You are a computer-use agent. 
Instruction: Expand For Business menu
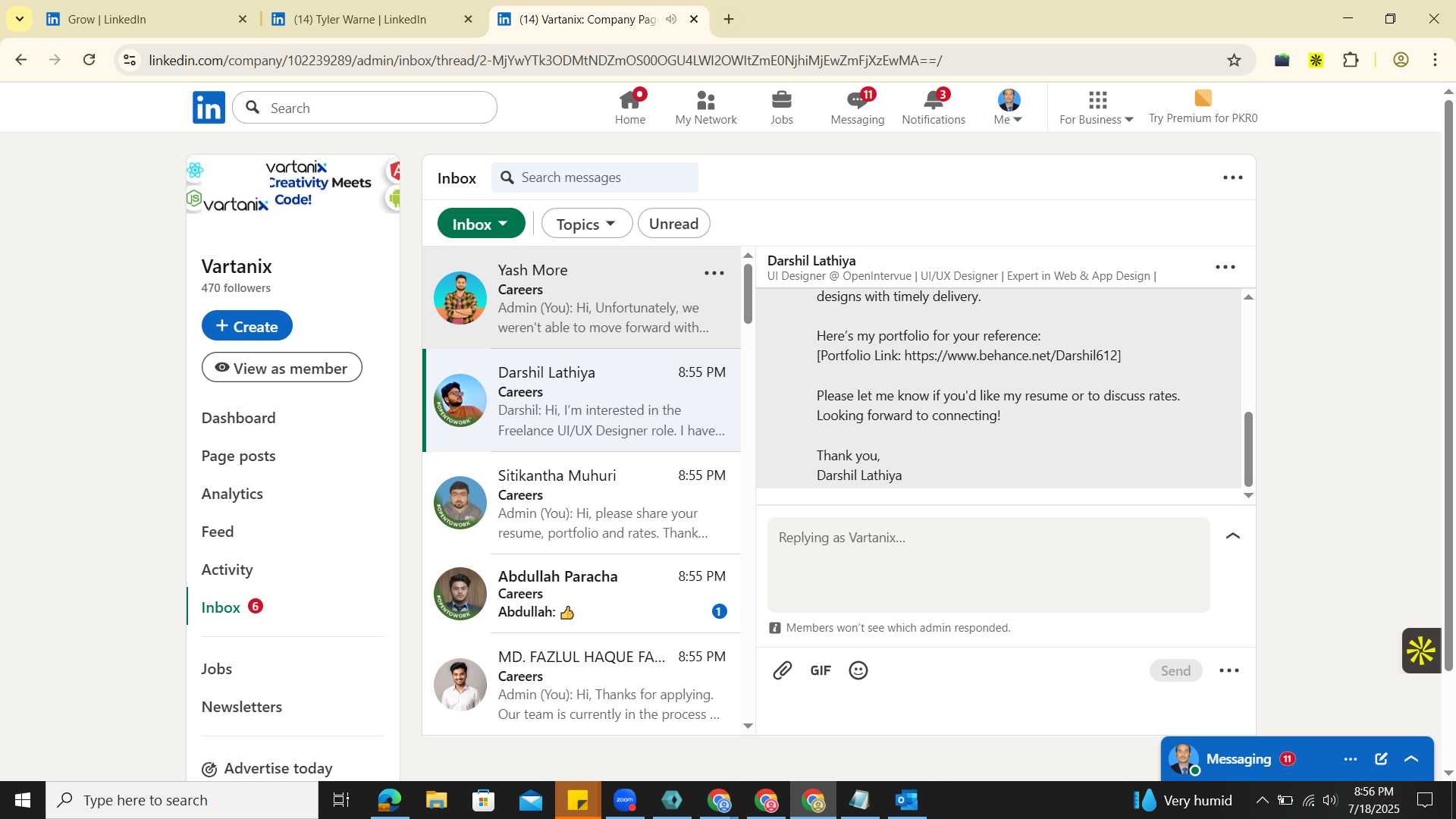coord(1096,107)
